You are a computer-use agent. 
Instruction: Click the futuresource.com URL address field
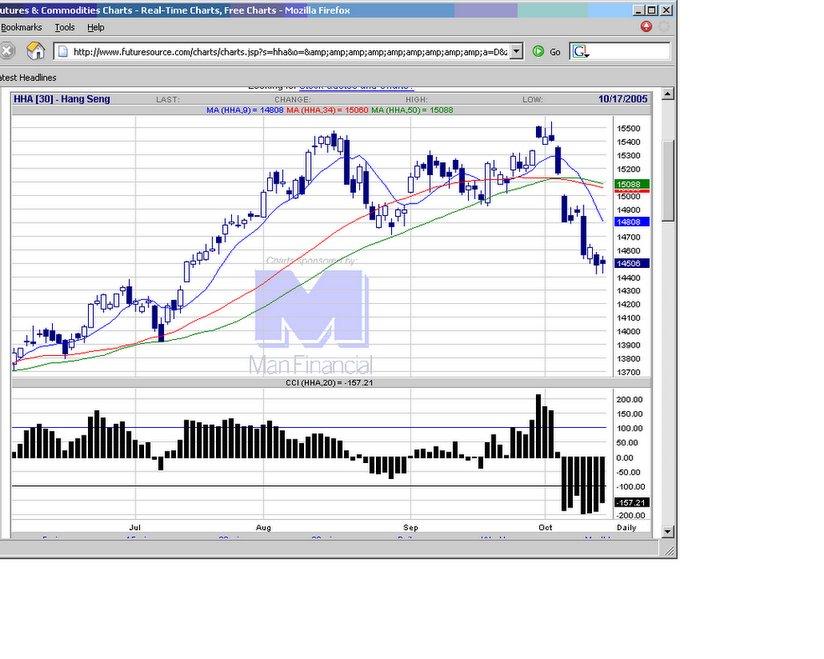tap(290, 52)
